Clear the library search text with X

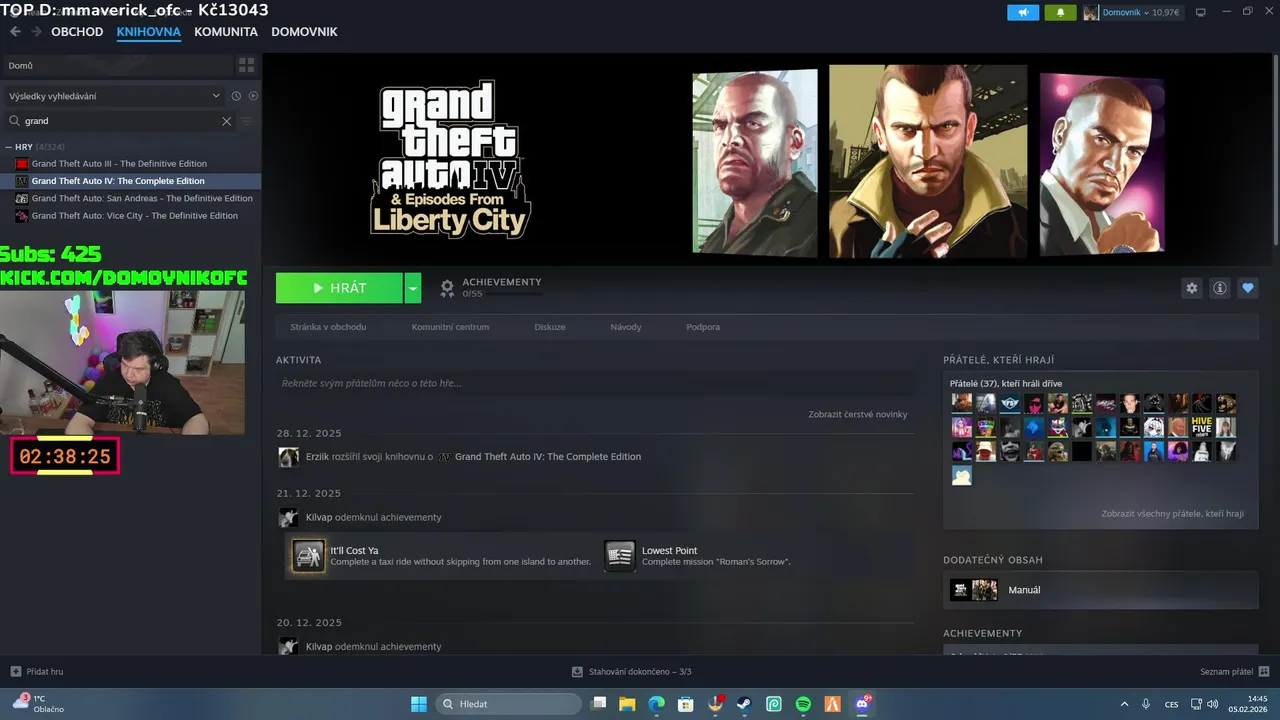click(227, 121)
